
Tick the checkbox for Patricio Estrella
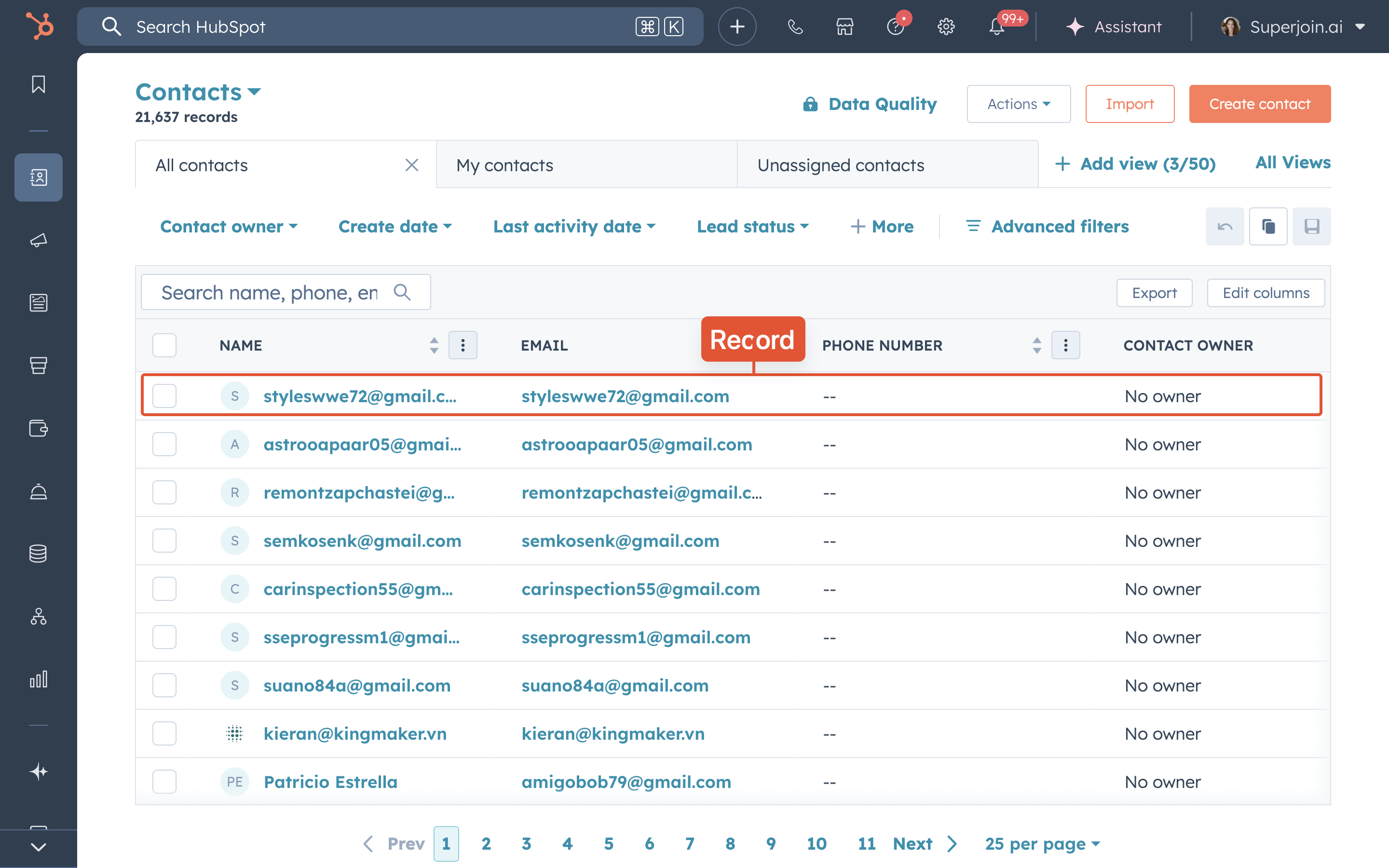click(164, 781)
